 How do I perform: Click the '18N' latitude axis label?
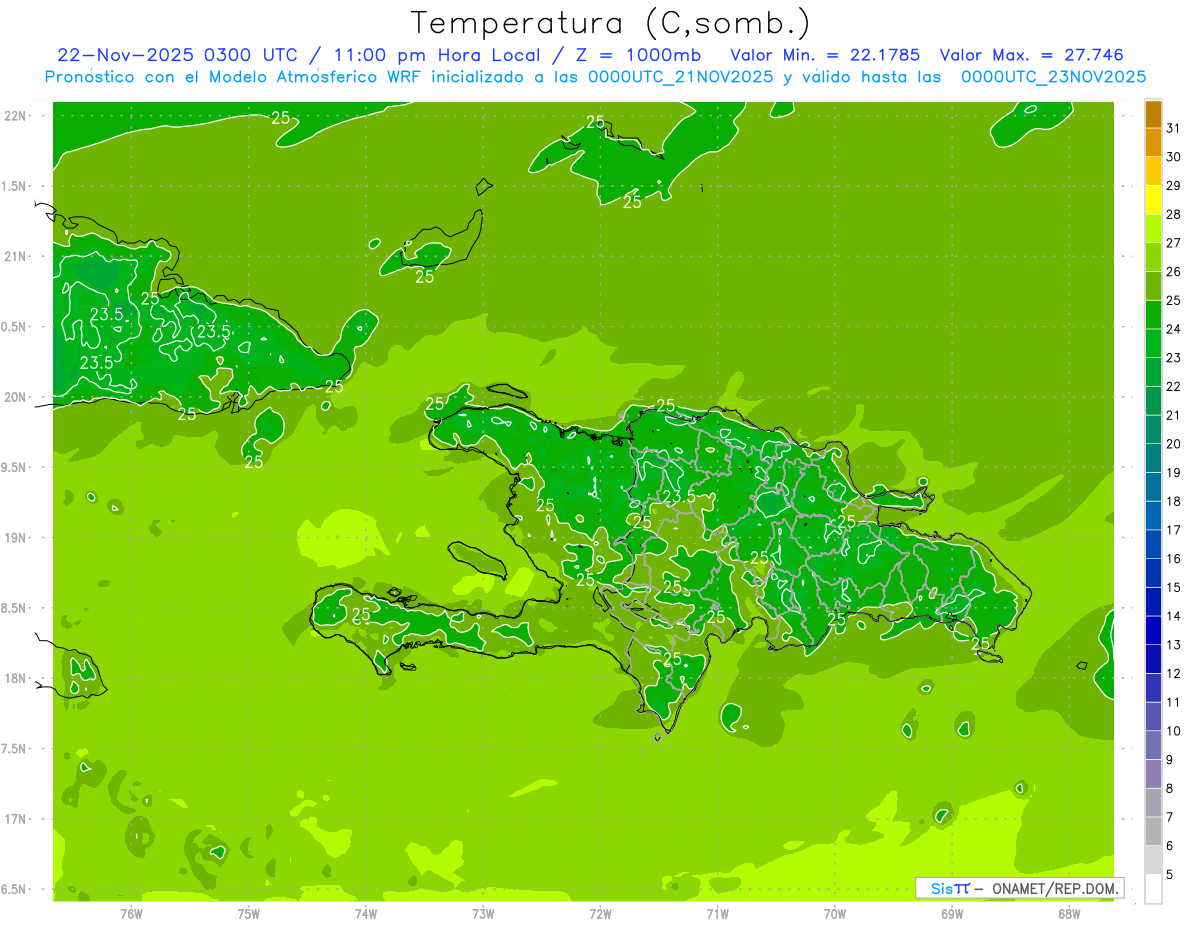click(15, 678)
